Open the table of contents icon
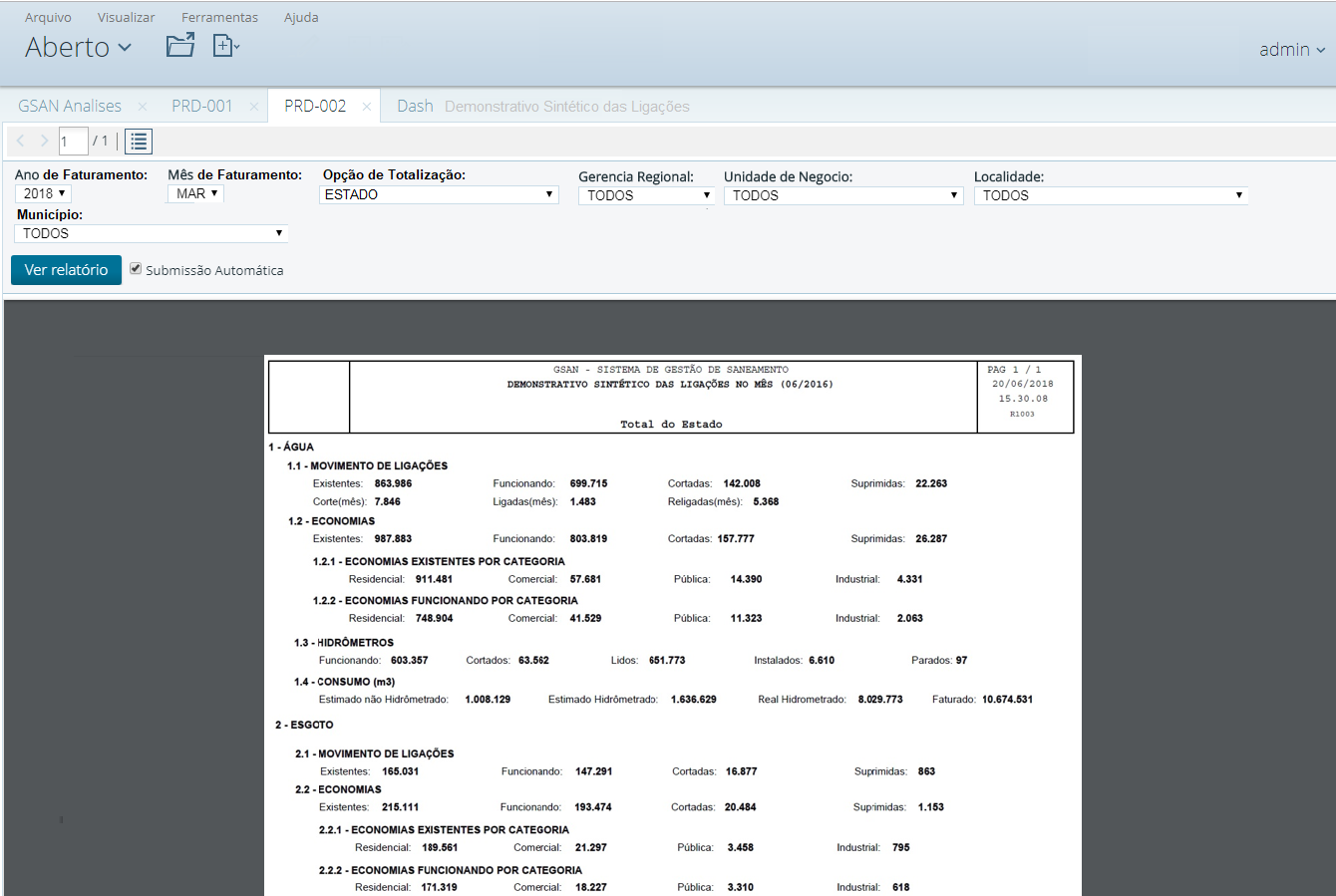 coord(138,141)
